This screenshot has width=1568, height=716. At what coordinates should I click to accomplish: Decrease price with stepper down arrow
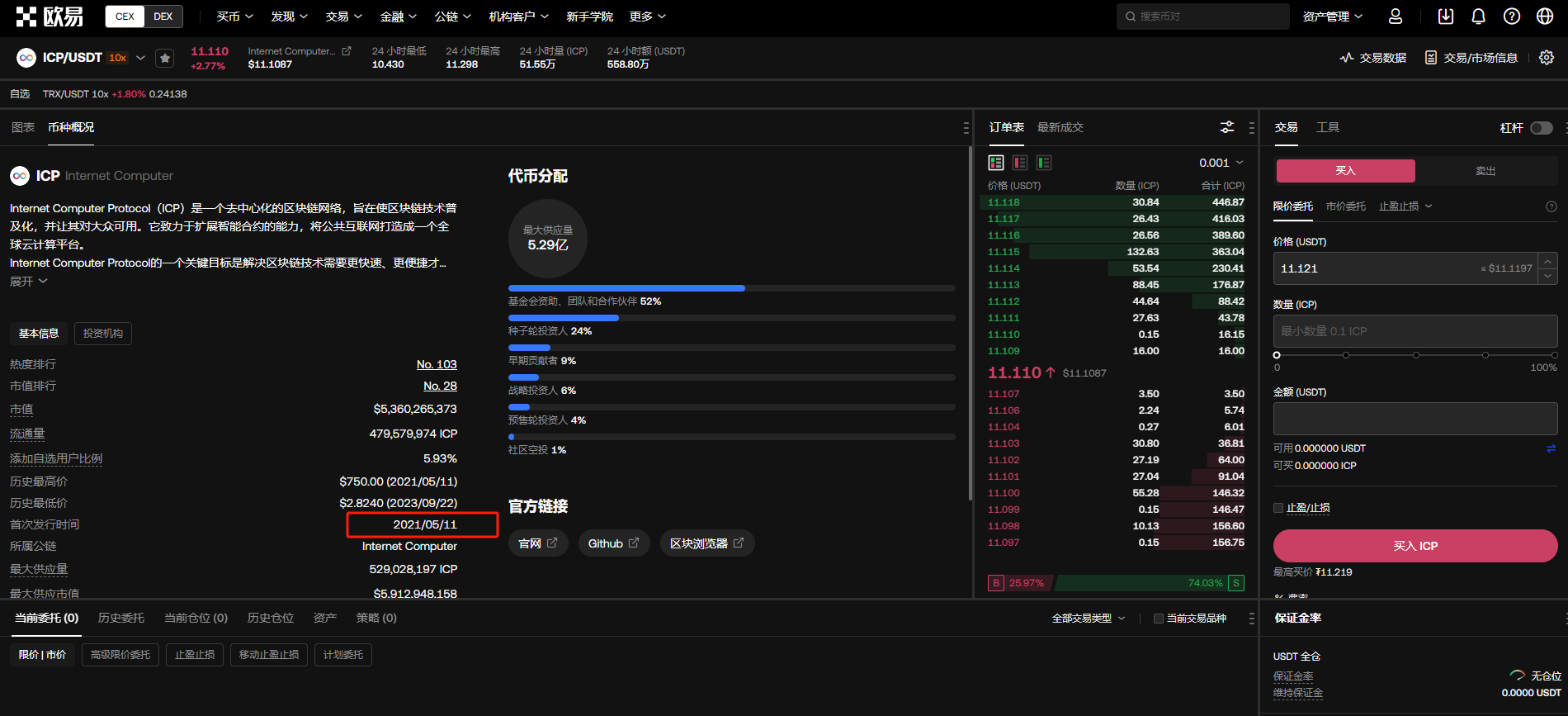(1548, 277)
